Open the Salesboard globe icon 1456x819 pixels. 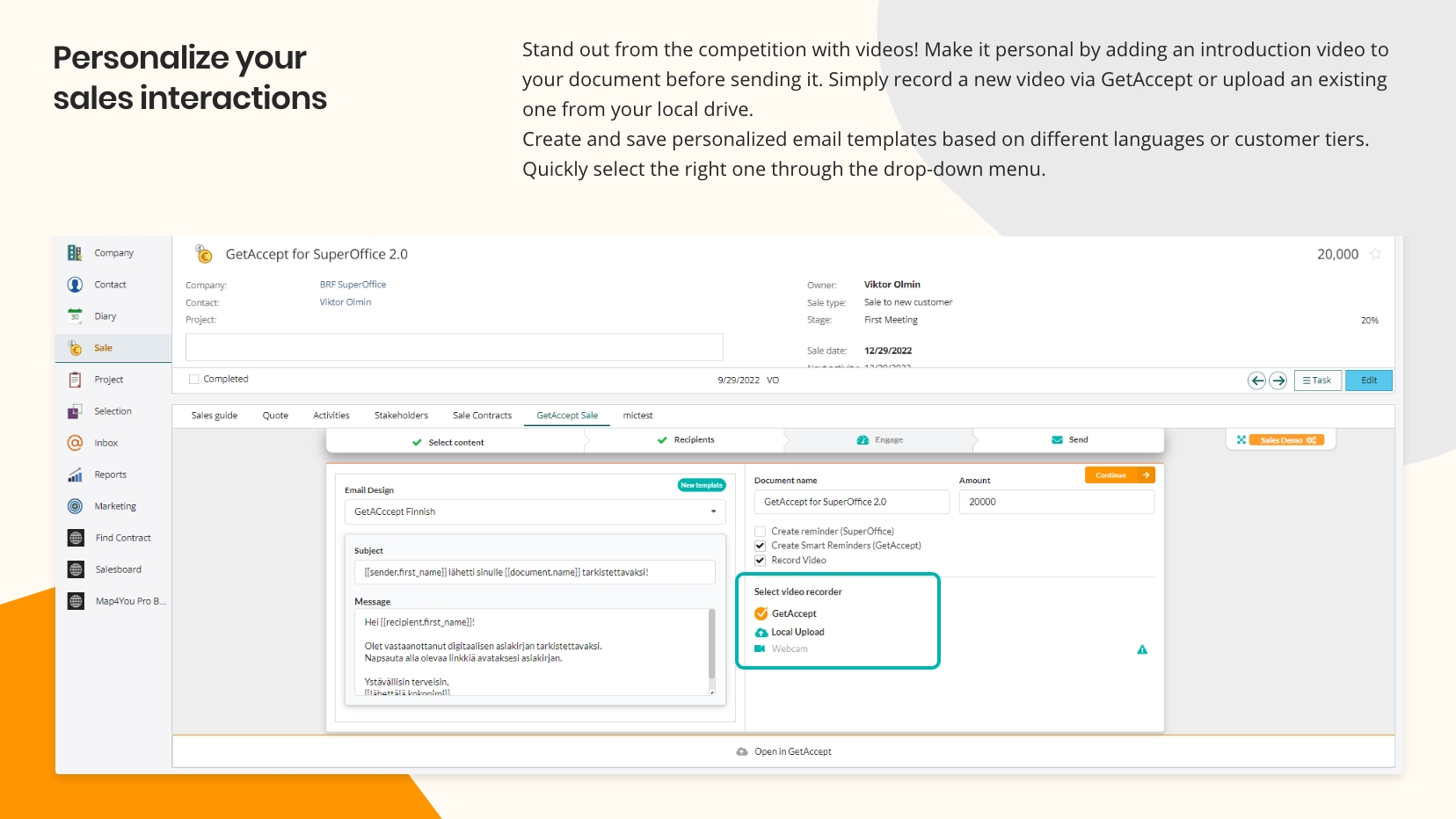click(76, 569)
